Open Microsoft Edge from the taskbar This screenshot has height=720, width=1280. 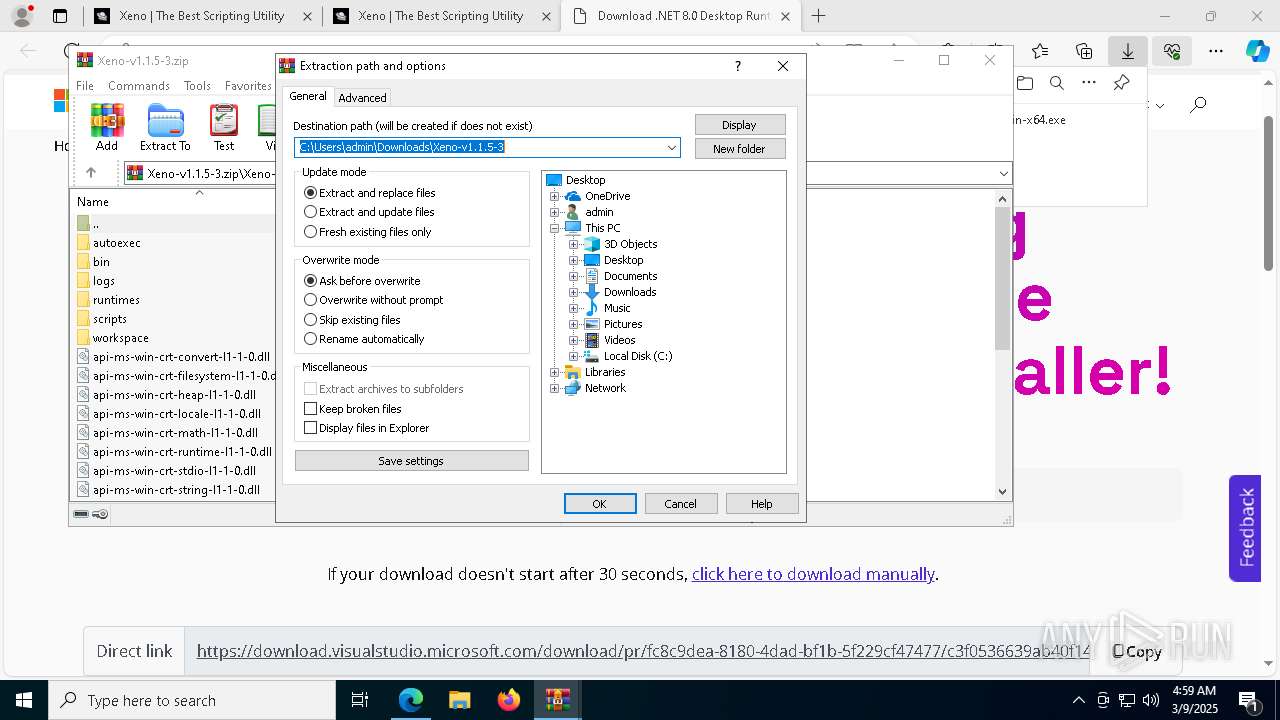tap(411, 700)
